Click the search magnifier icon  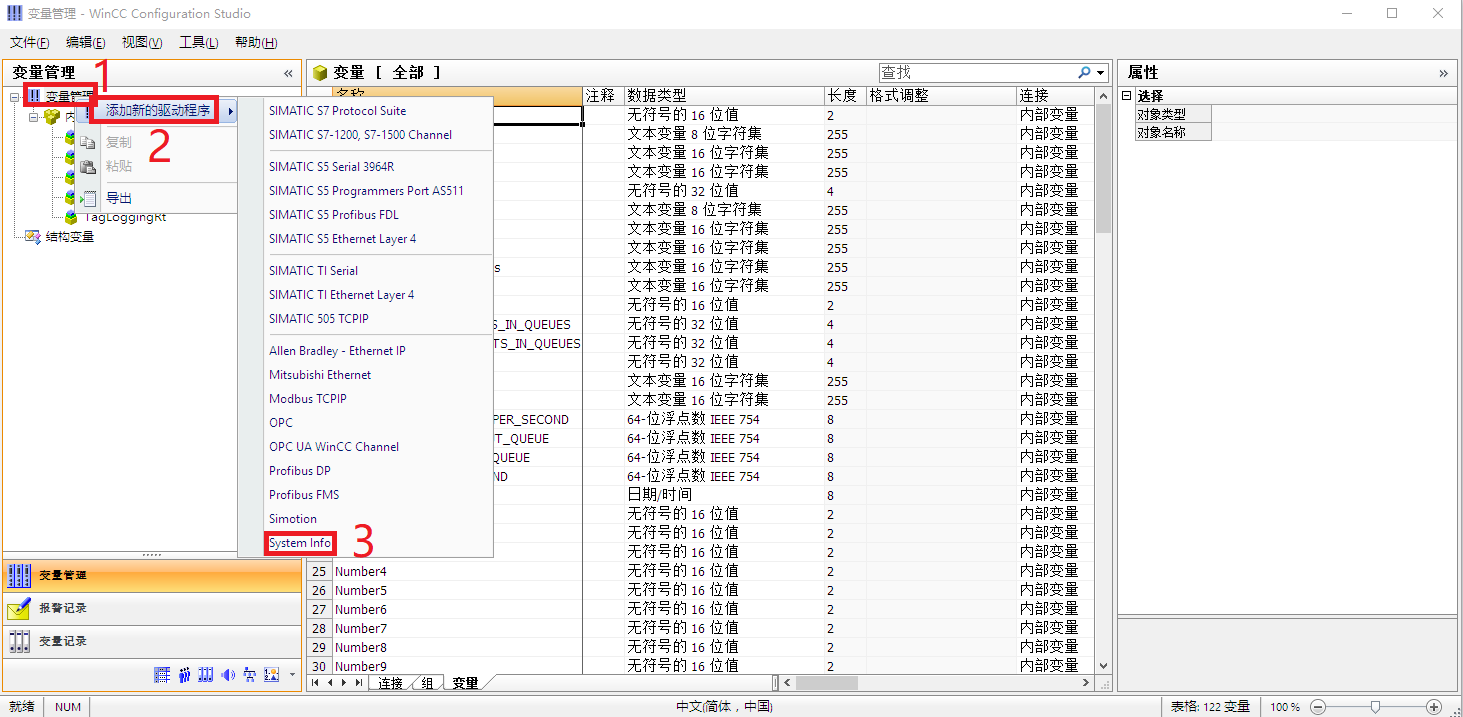click(1084, 73)
